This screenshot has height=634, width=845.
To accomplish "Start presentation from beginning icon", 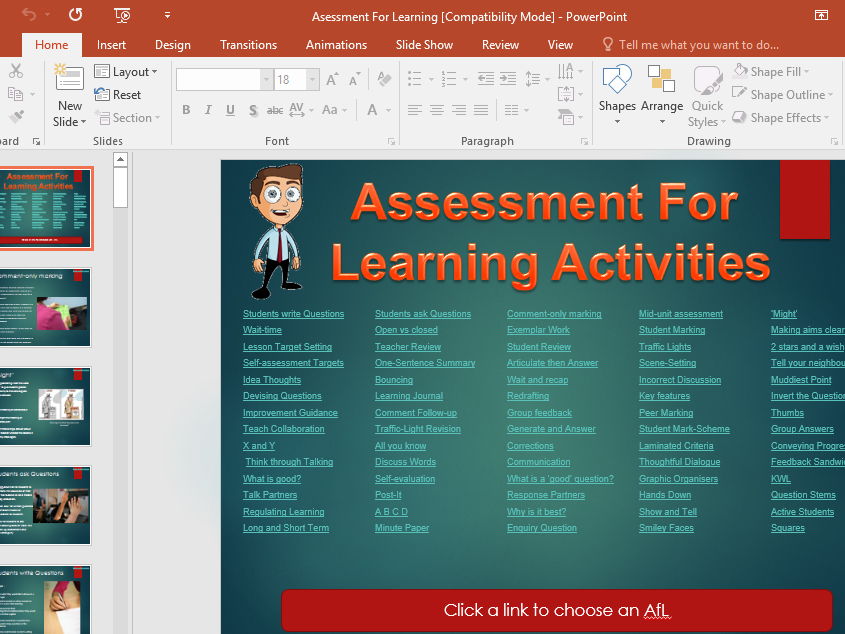I will 123,15.
